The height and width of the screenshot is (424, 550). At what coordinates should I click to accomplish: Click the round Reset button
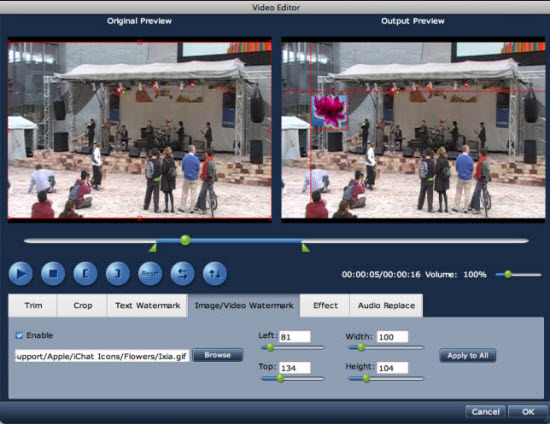click(x=150, y=274)
